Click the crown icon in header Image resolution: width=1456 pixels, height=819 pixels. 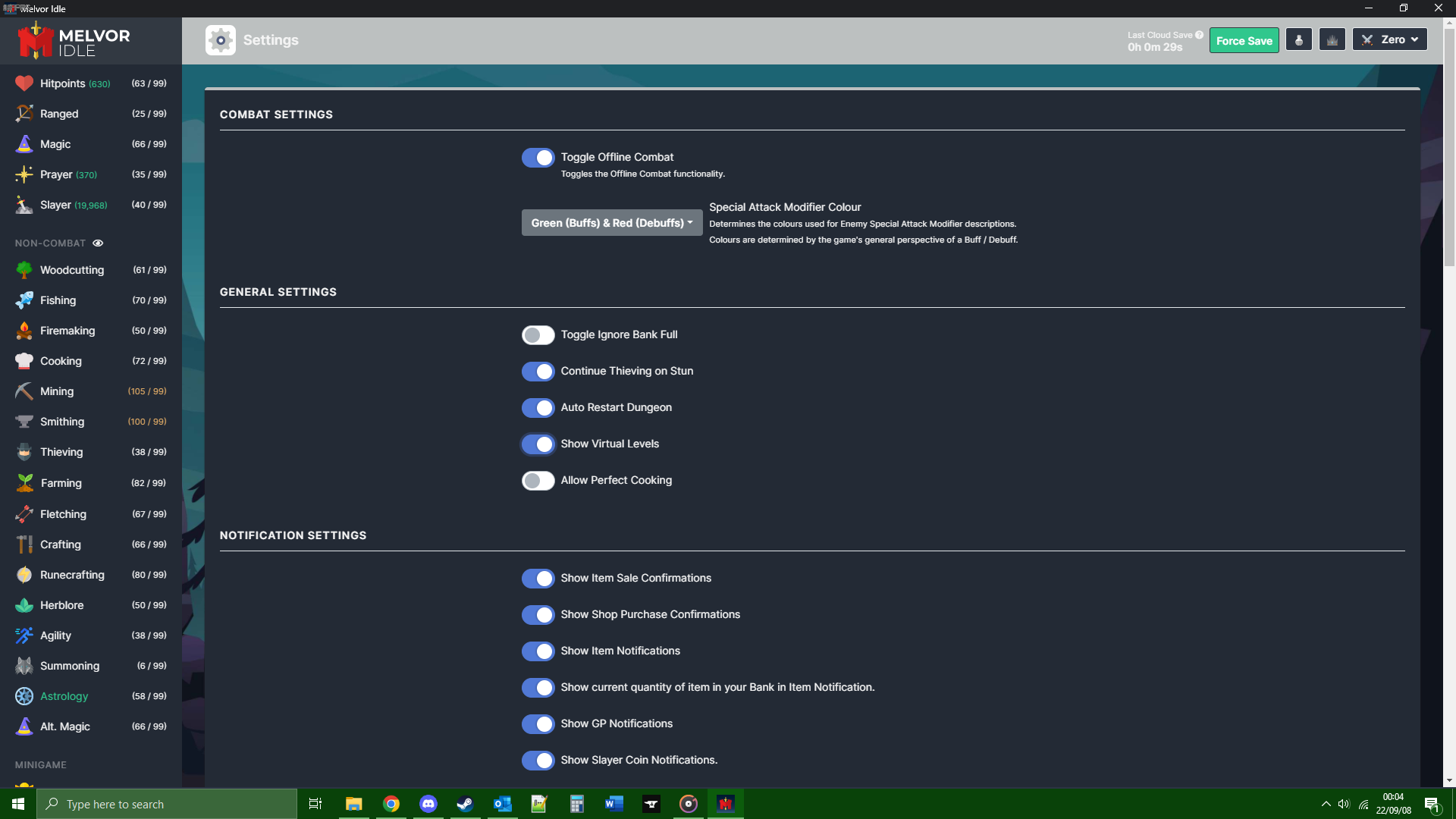pyautogui.click(x=1332, y=40)
